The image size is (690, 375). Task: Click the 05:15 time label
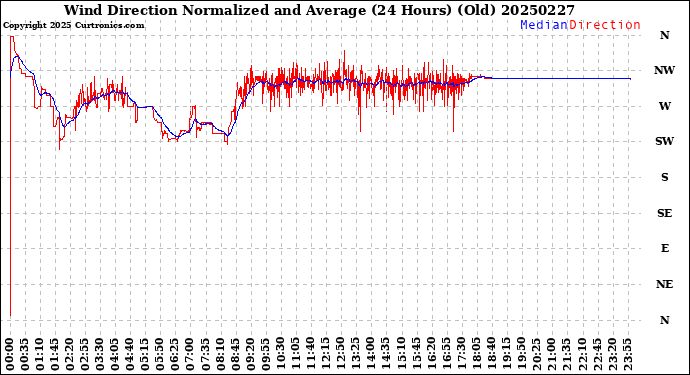click(x=146, y=354)
